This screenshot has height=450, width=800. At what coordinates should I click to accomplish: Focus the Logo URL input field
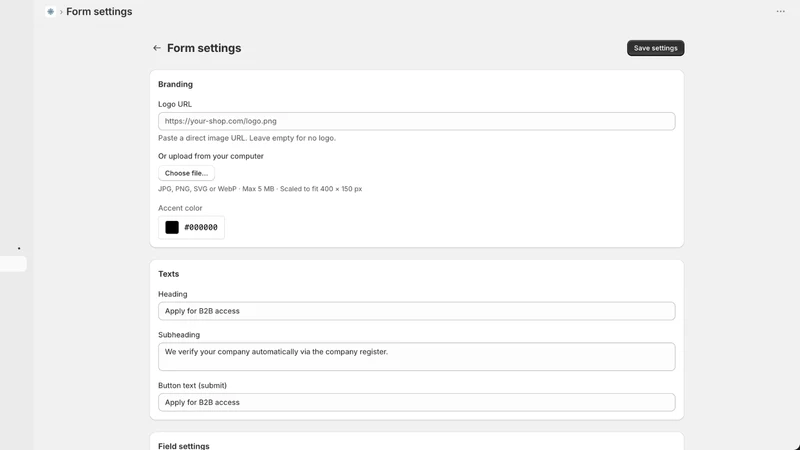[416, 121]
